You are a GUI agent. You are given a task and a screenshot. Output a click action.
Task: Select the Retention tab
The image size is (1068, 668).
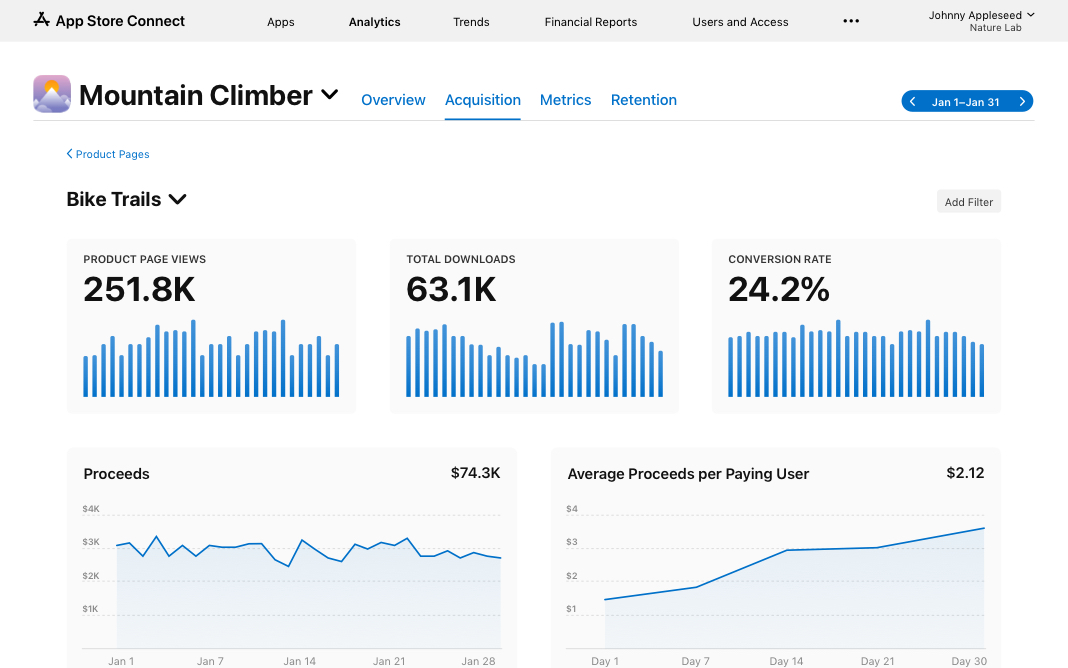tap(643, 100)
